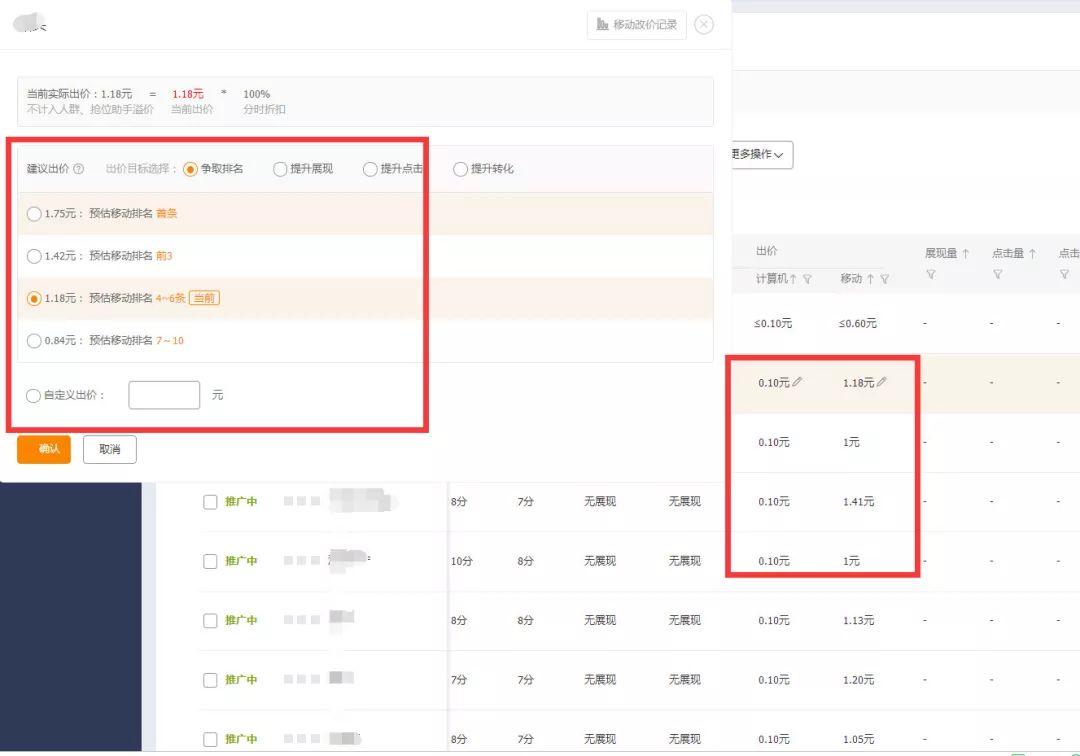Open the 点击量 filter dropdown
Viewport: 1080px width, 756px height.
click(x=997, y=272)
